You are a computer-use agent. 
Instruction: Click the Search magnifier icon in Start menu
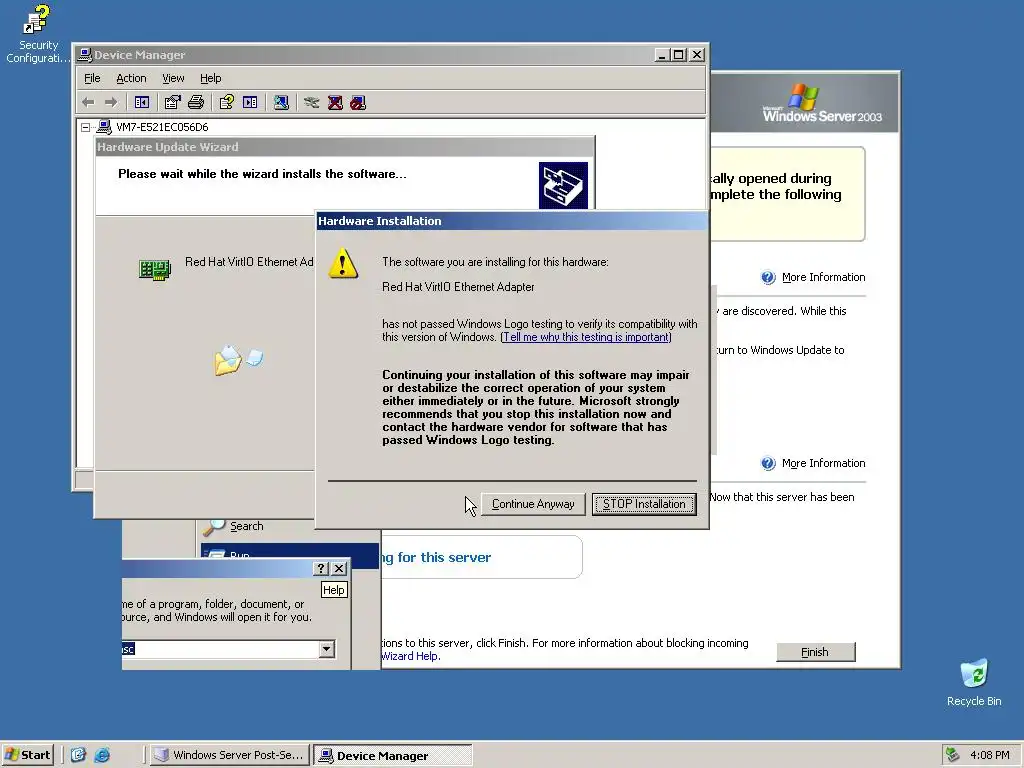(214, 526)
